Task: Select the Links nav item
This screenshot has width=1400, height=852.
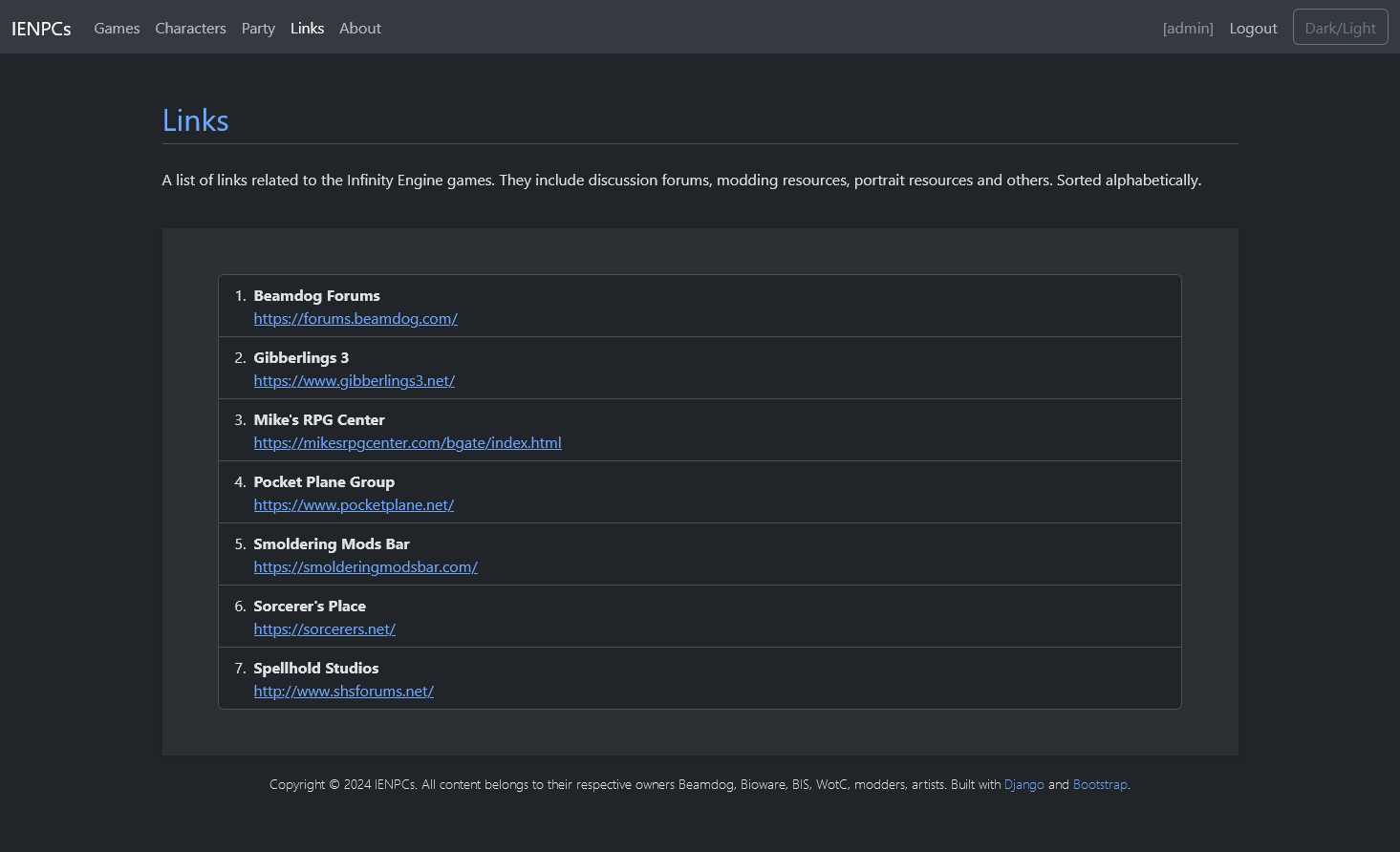Action: point(307,29)
